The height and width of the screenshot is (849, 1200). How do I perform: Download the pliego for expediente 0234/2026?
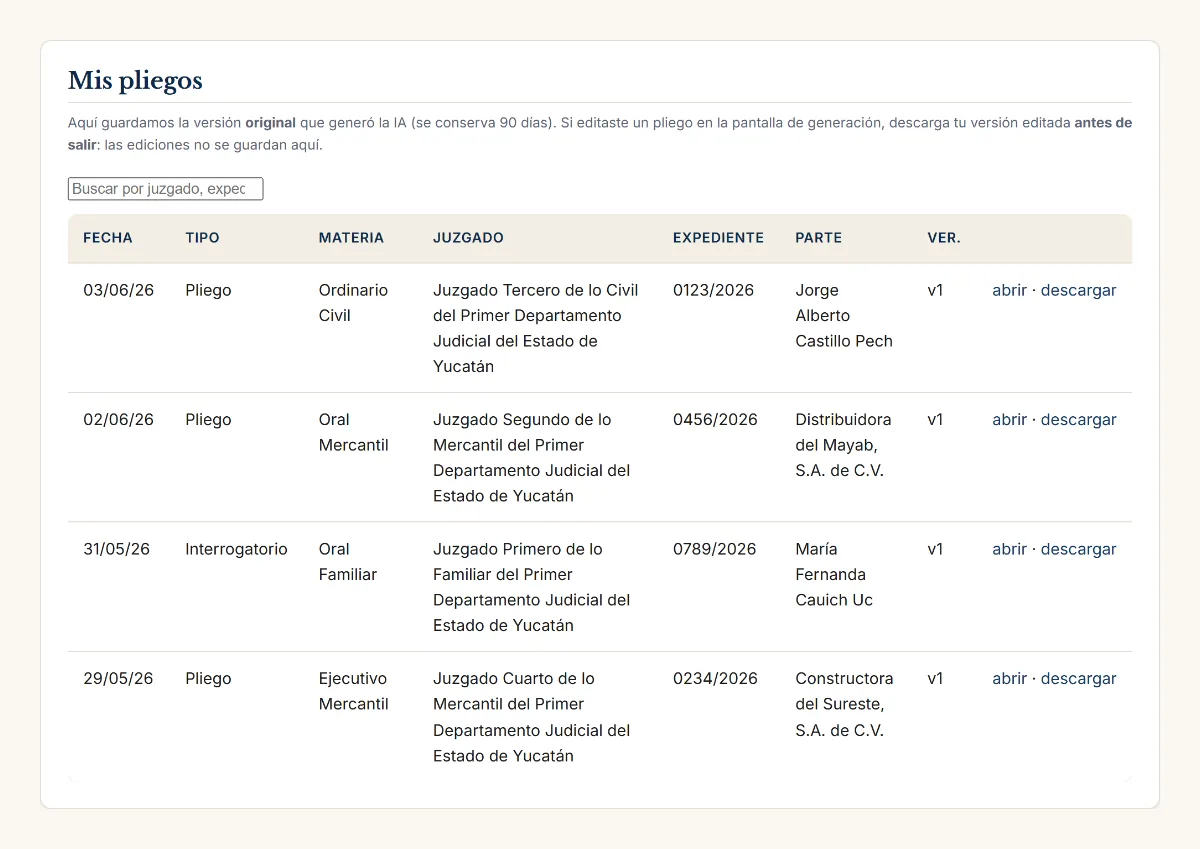click(x=1078, y=678)
